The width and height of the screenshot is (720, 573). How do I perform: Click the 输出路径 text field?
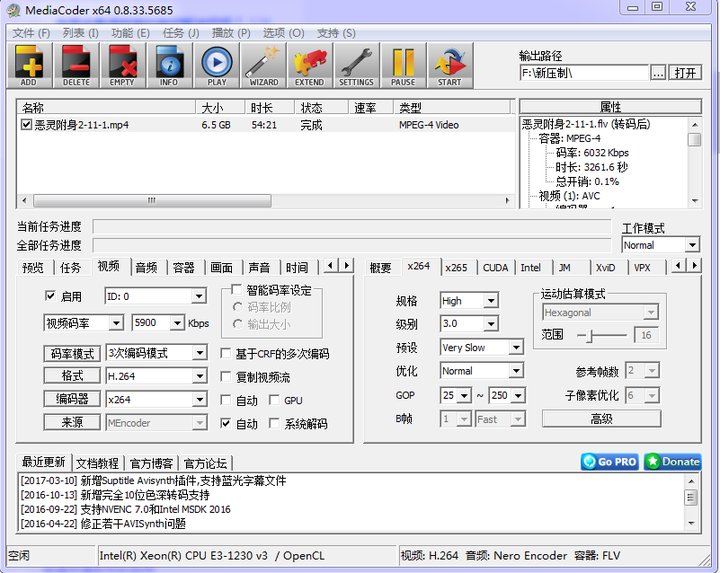click(x=584, y=73)
